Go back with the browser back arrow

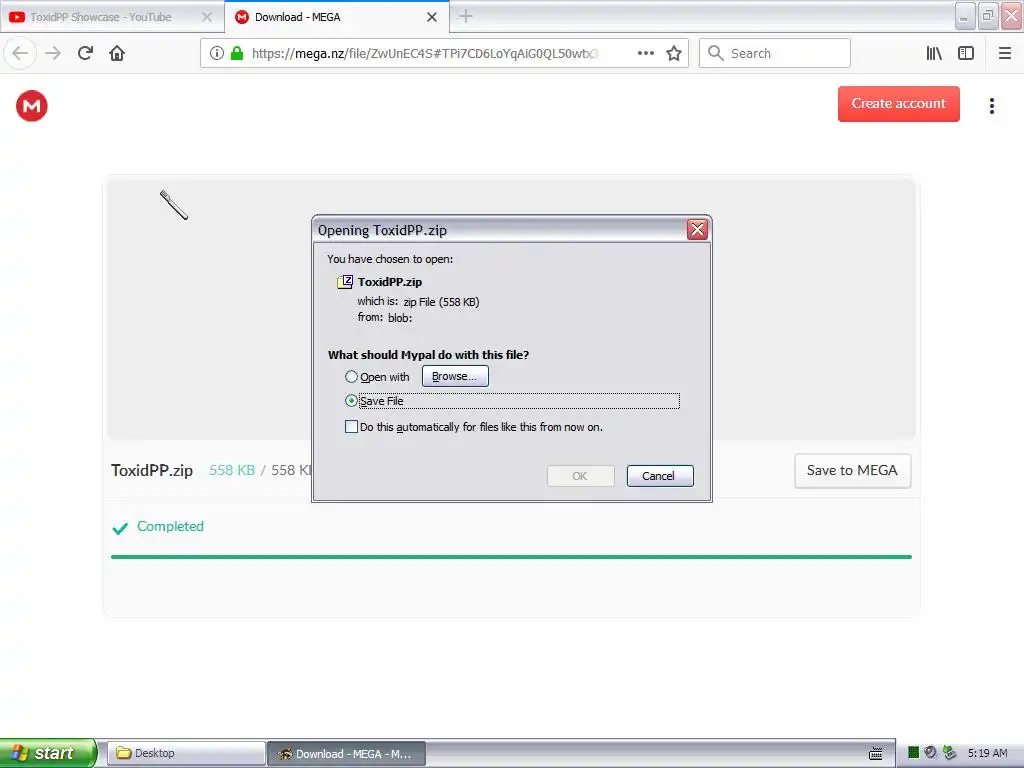(20, 53)
